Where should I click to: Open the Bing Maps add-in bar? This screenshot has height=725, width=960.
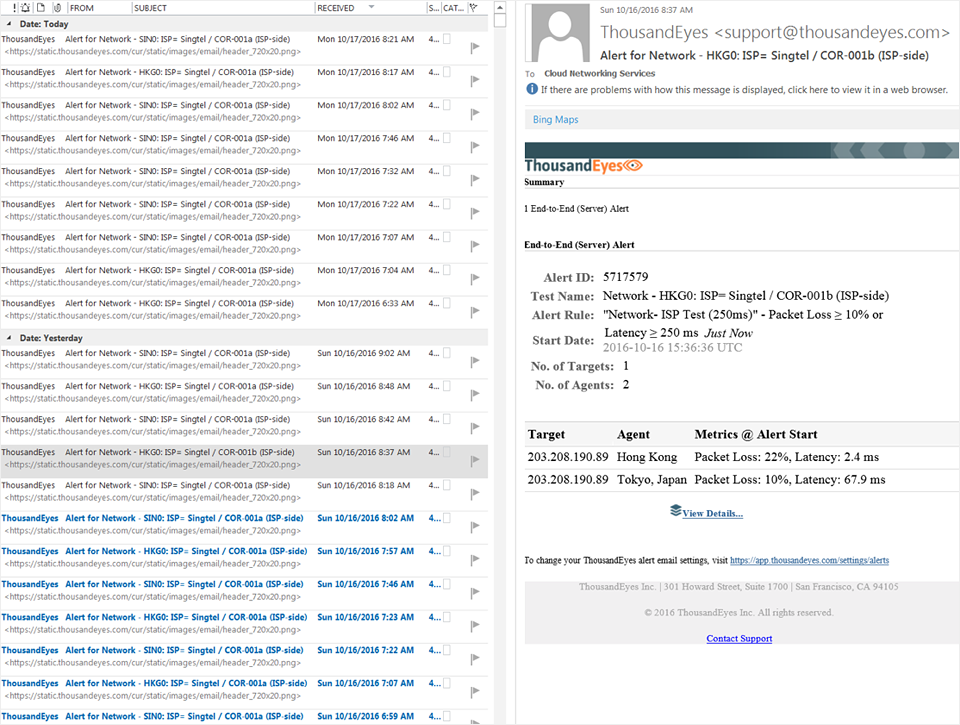tap(555, 120)
